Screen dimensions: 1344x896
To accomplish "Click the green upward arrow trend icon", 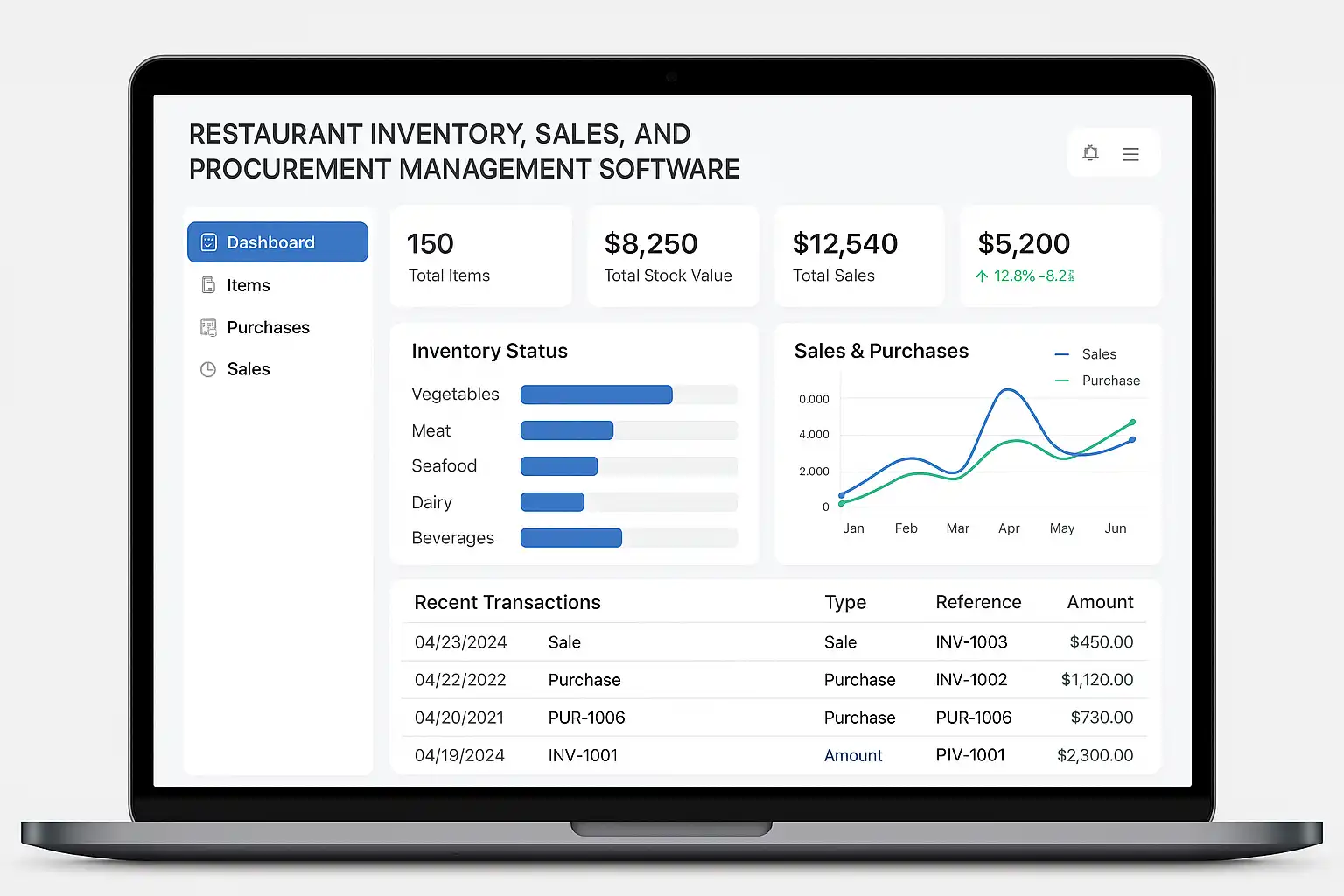I will [x=982, y=276].
